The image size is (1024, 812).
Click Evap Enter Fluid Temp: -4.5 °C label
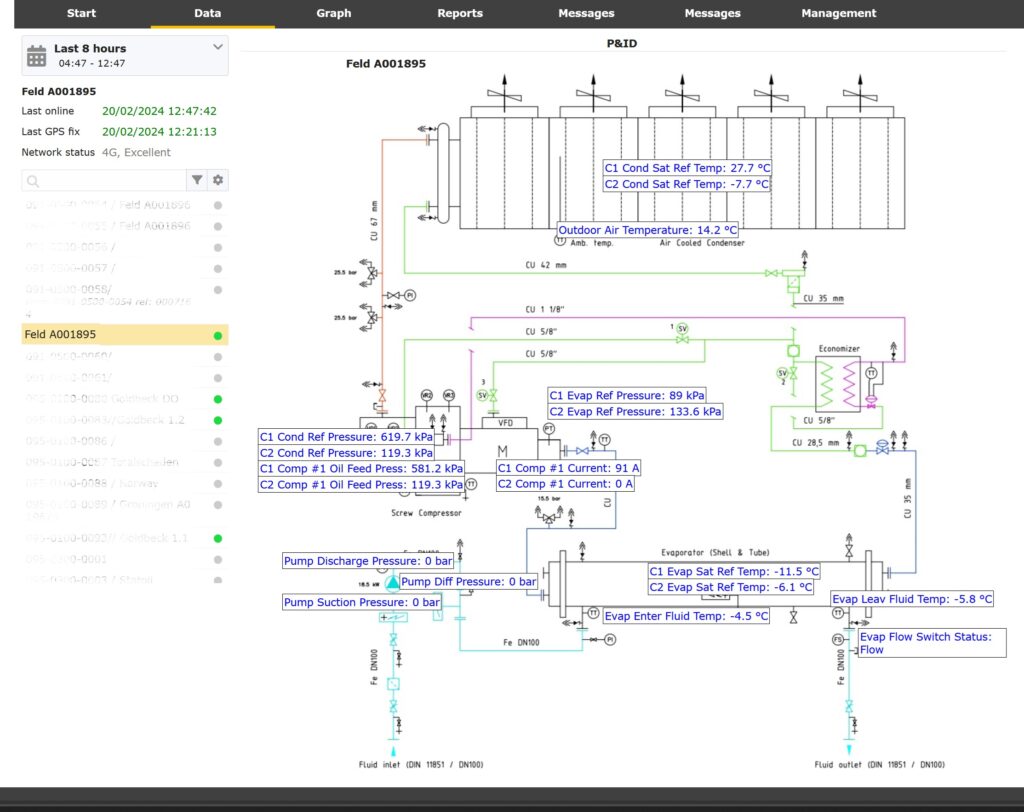[686, 616]
